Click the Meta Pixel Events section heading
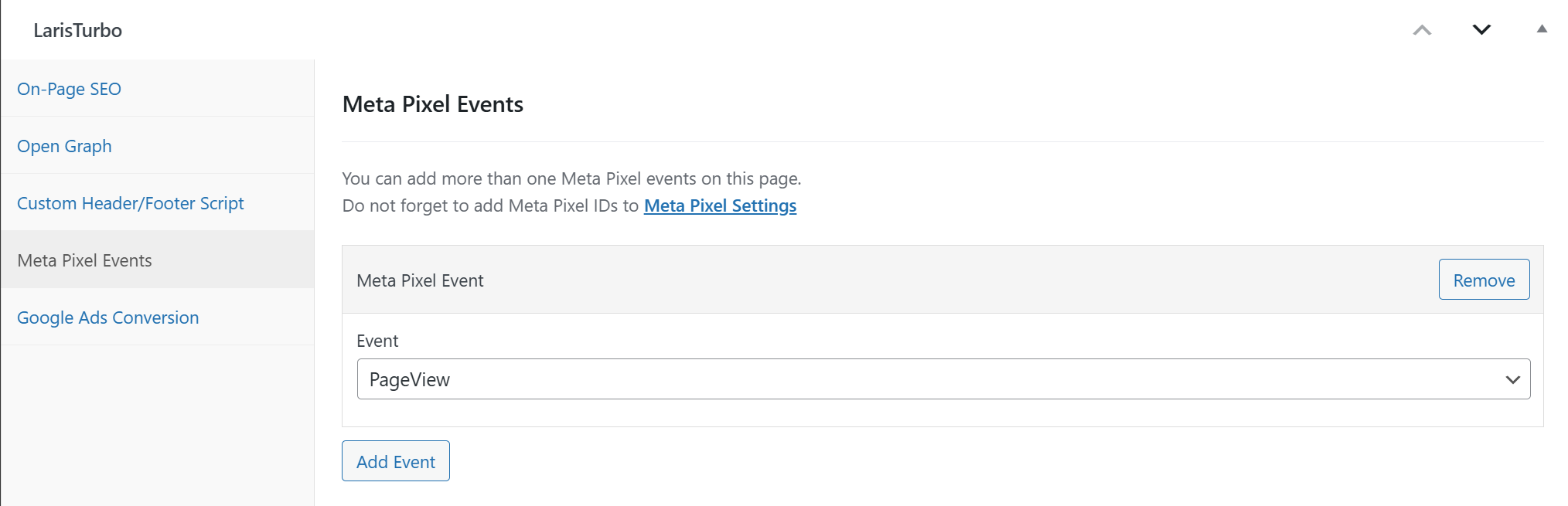 pyautogui.click(x=433, y=104)
